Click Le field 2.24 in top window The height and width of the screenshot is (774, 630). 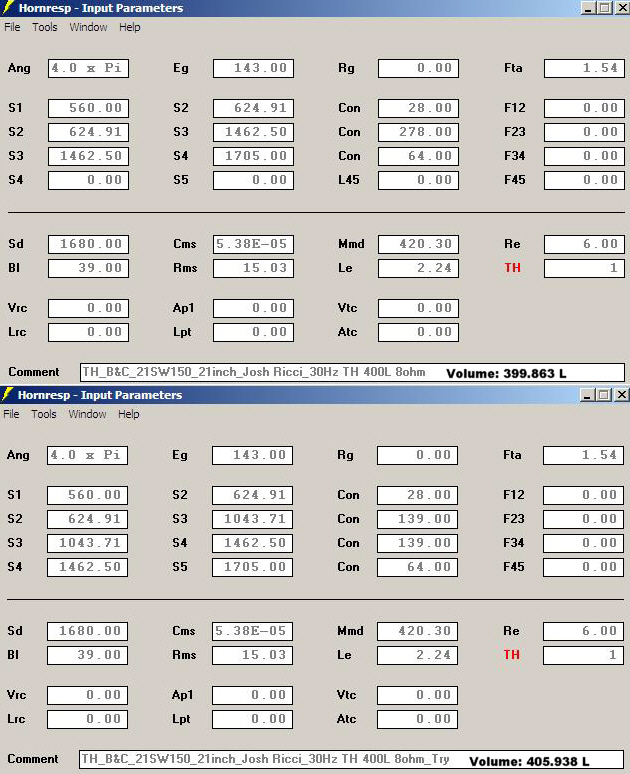click(418, 268)
